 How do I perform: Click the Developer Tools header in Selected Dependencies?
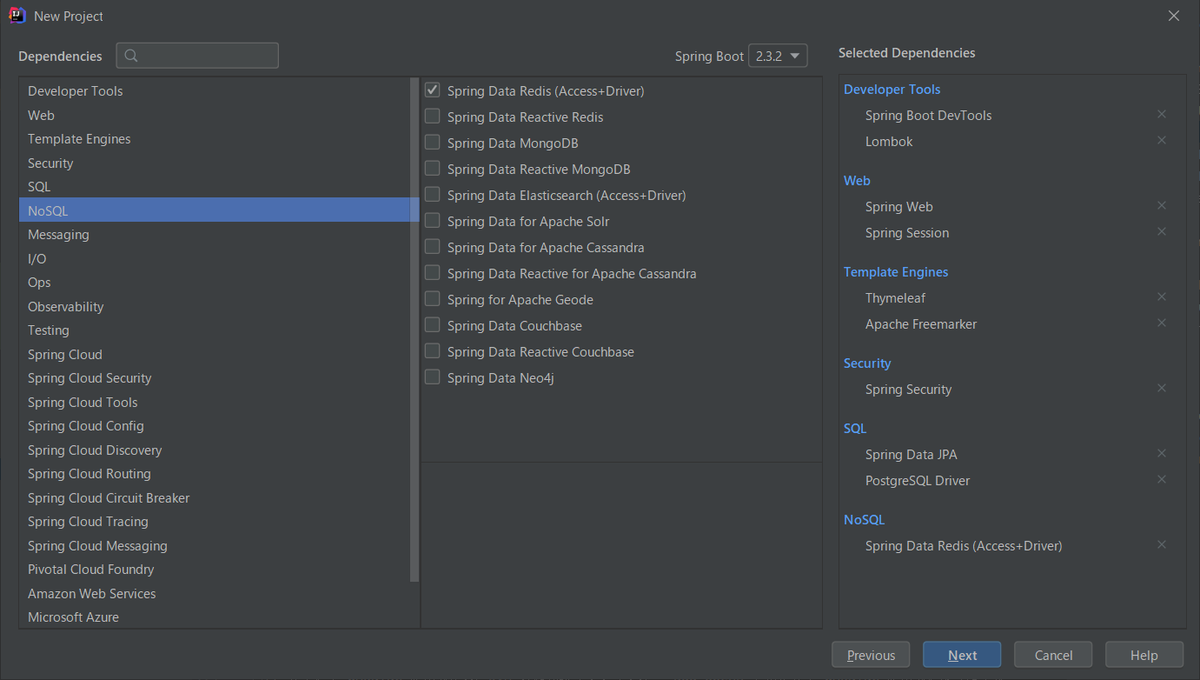(x=892, y=89)
